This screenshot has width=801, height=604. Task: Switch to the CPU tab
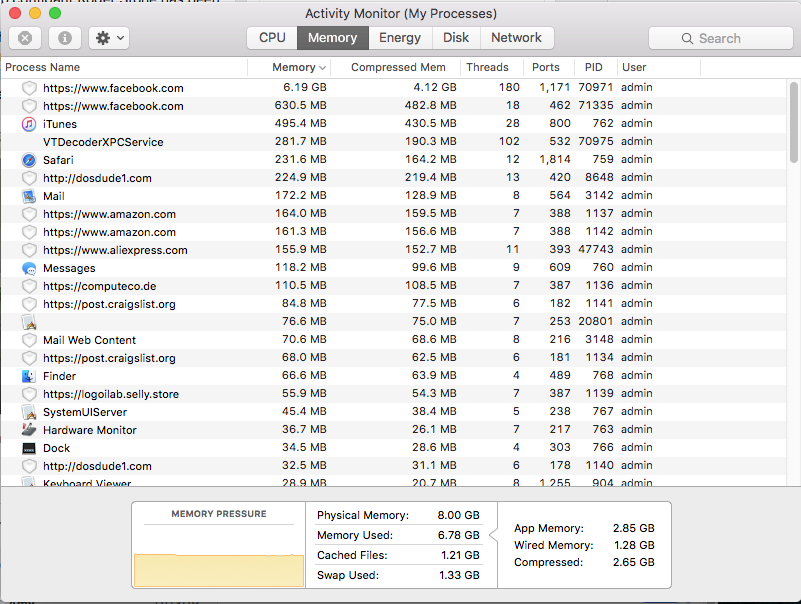tap(272, 38)
